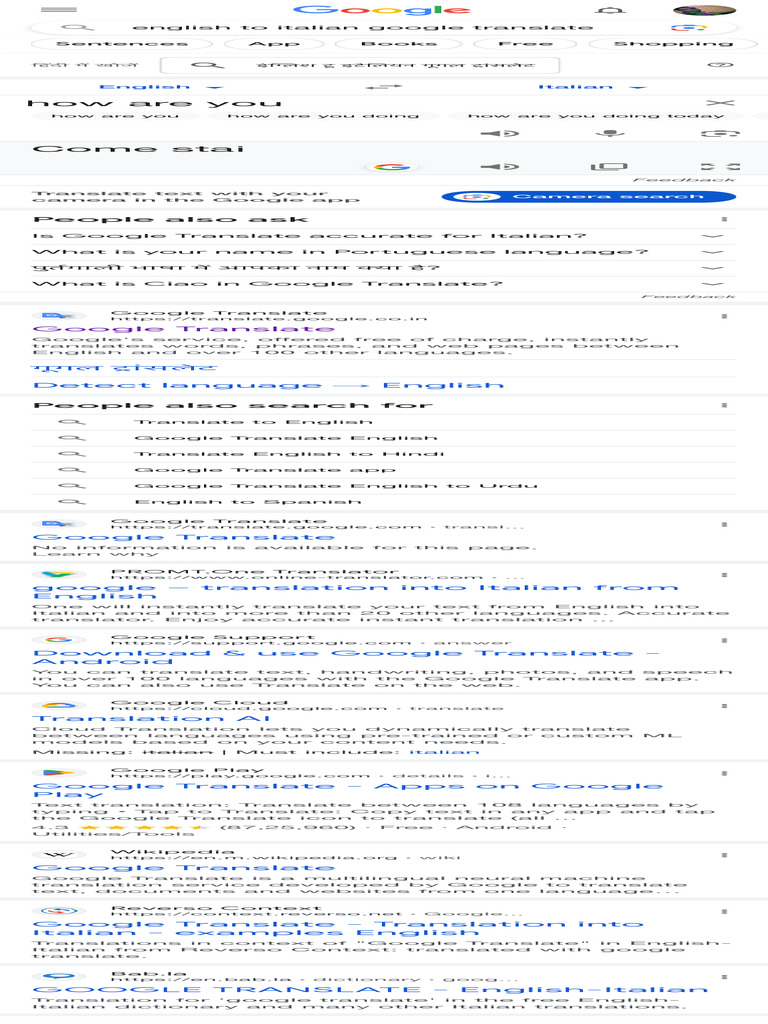768x1024 pixels.
Task: Choose the how are you doing suggestion chip
Action: coord(323,116)
